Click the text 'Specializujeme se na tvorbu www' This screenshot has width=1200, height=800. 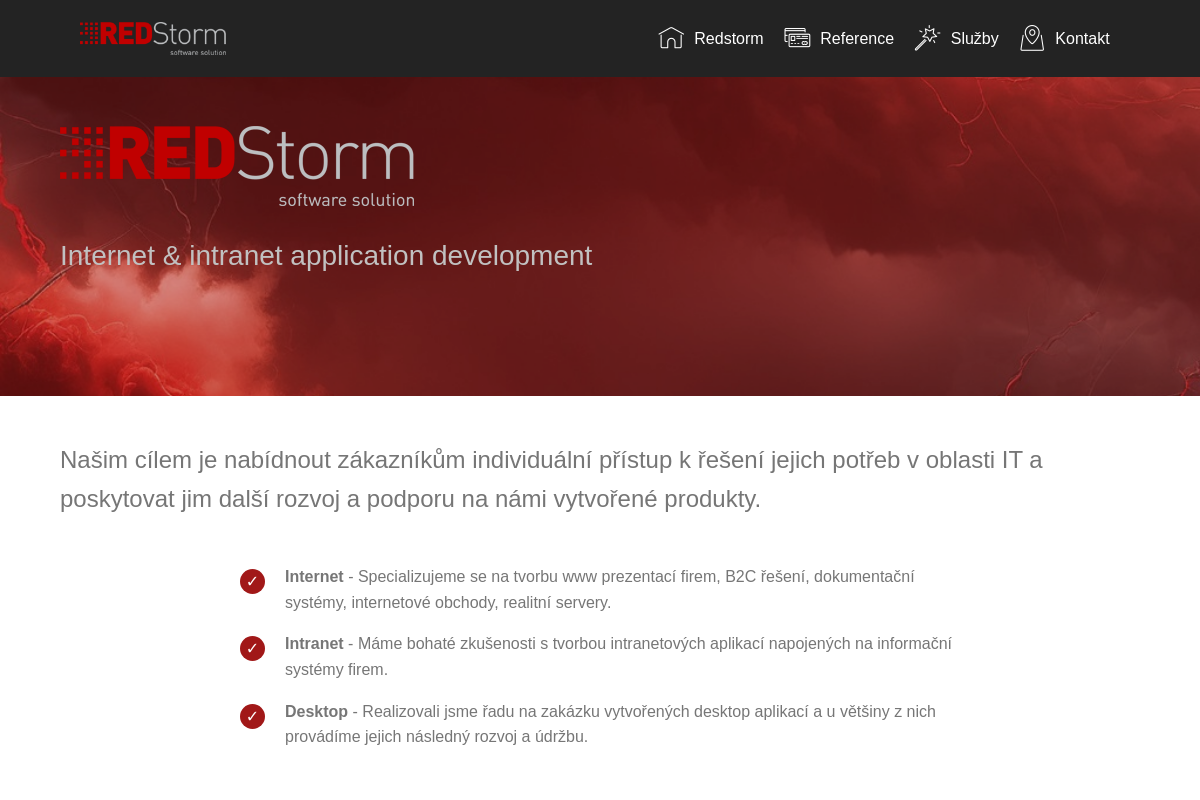tap(476, 577)
